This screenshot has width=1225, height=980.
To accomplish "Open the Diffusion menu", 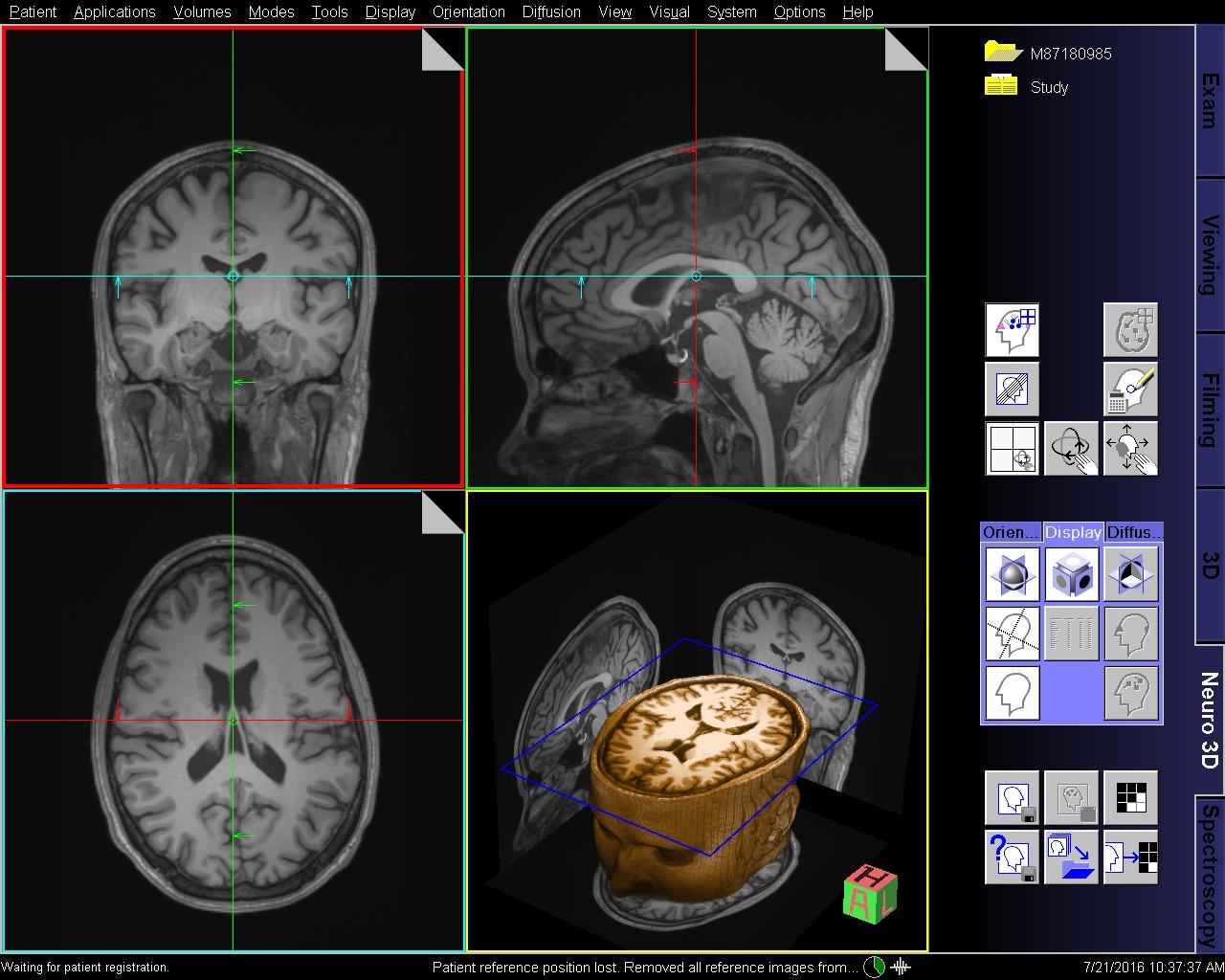I will pos(551,11).
